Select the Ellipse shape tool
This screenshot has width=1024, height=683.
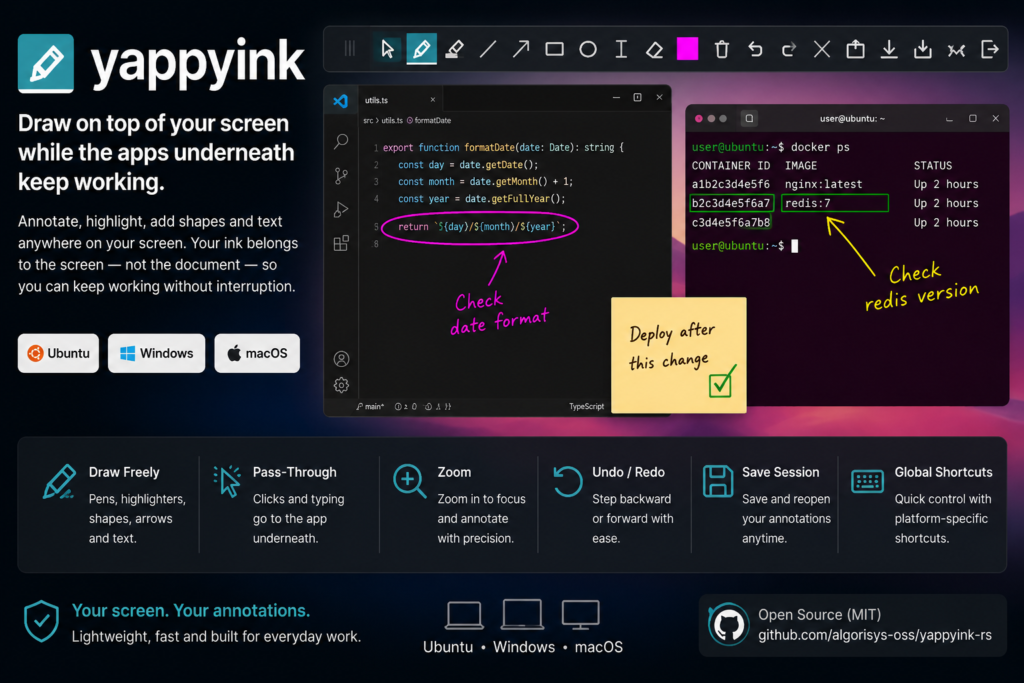coord(588,49)
